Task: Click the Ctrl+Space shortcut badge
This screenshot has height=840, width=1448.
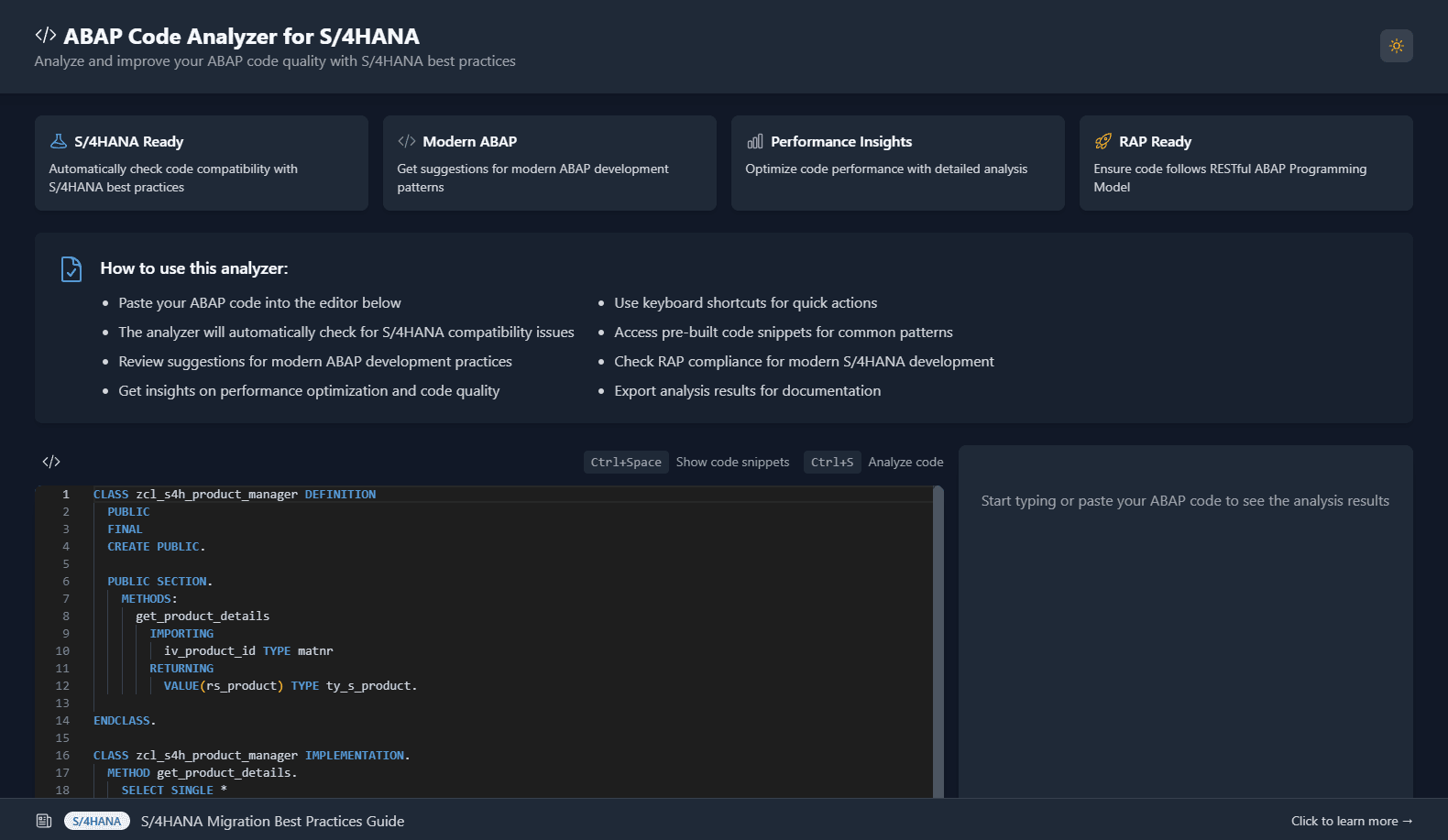Action: click(626, 462)
